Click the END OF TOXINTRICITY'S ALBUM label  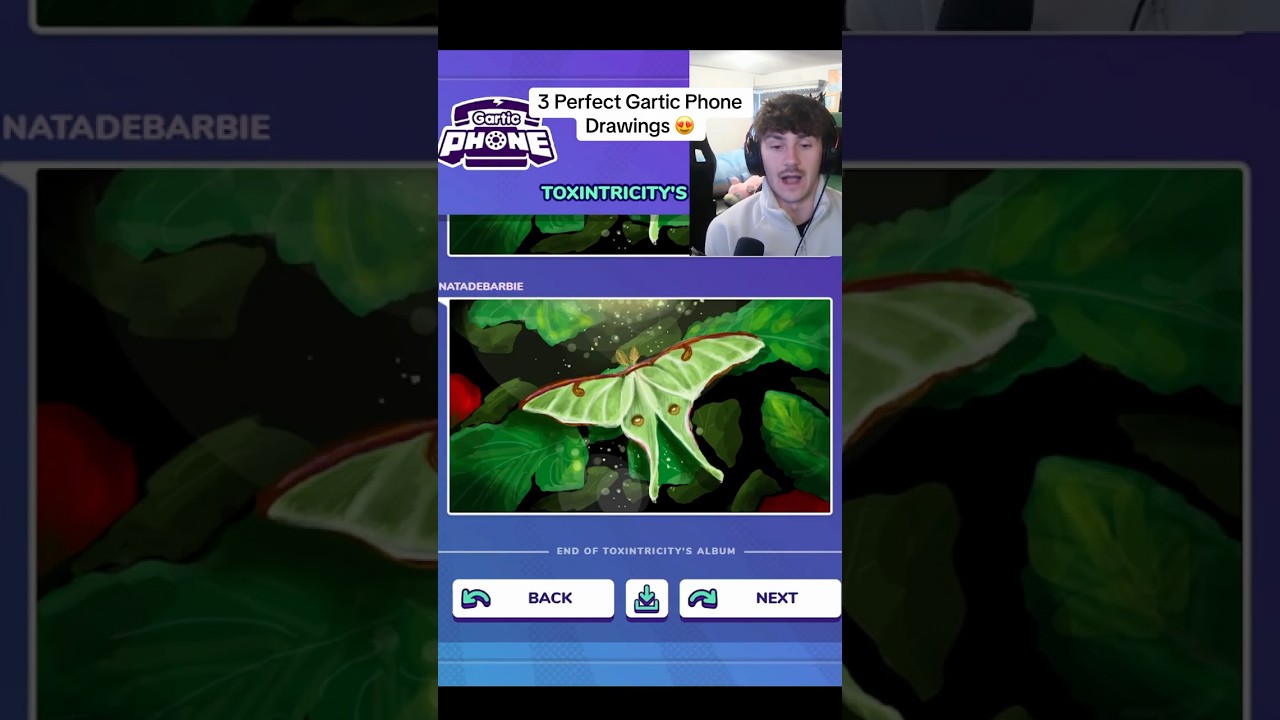click(646, 551)
